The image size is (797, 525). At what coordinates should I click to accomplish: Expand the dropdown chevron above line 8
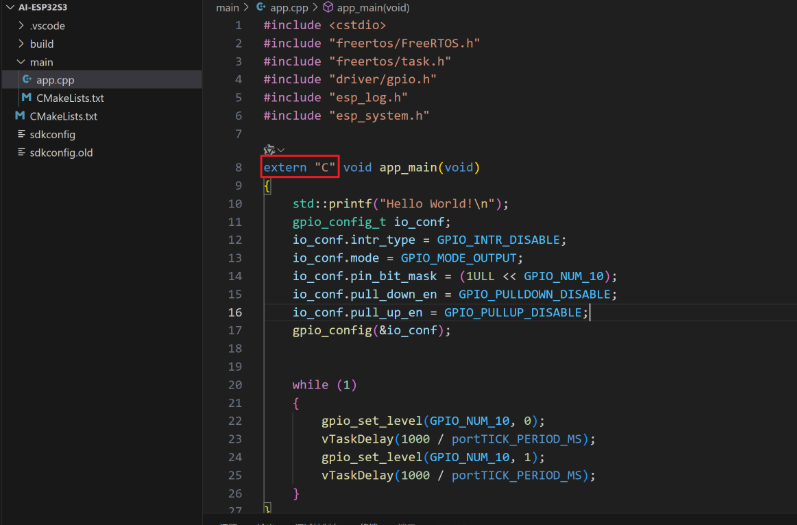(x=281, y=150)
